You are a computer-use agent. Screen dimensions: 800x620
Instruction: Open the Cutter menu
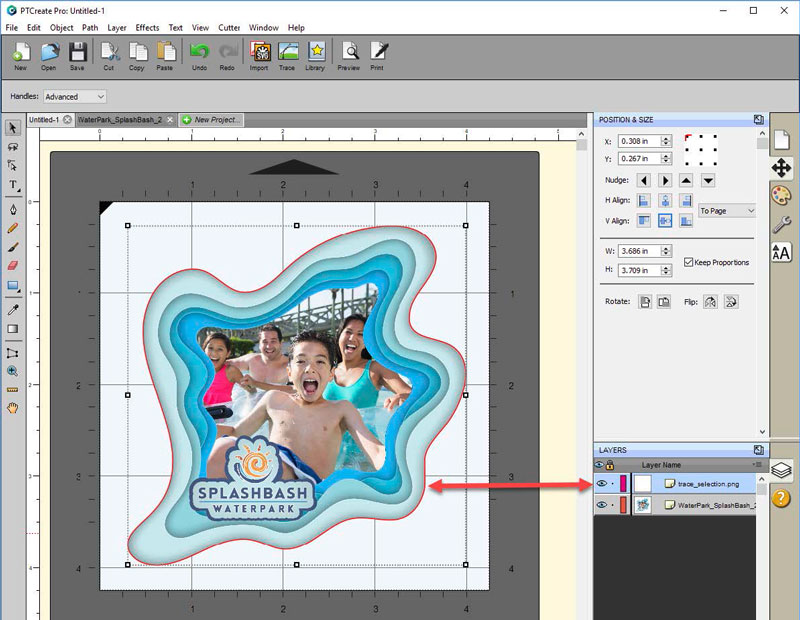coord(229,28)
